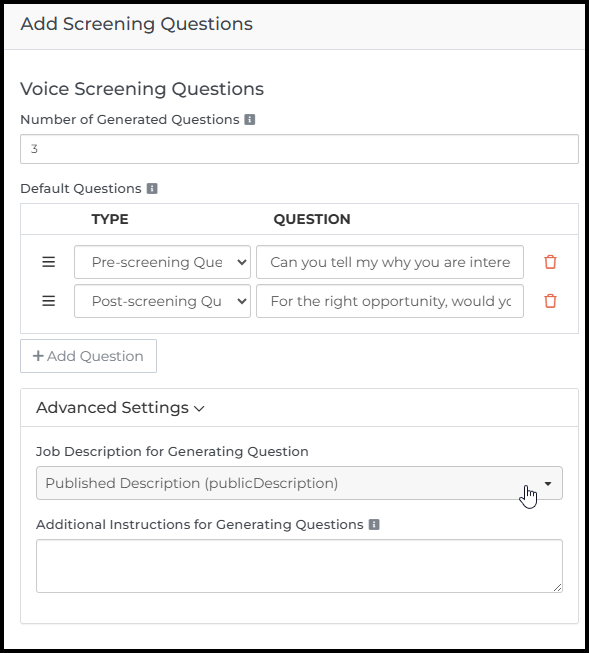Delete the Pre-screening question with trash icon
Screen dimensions: 589x653
point(550,262)
